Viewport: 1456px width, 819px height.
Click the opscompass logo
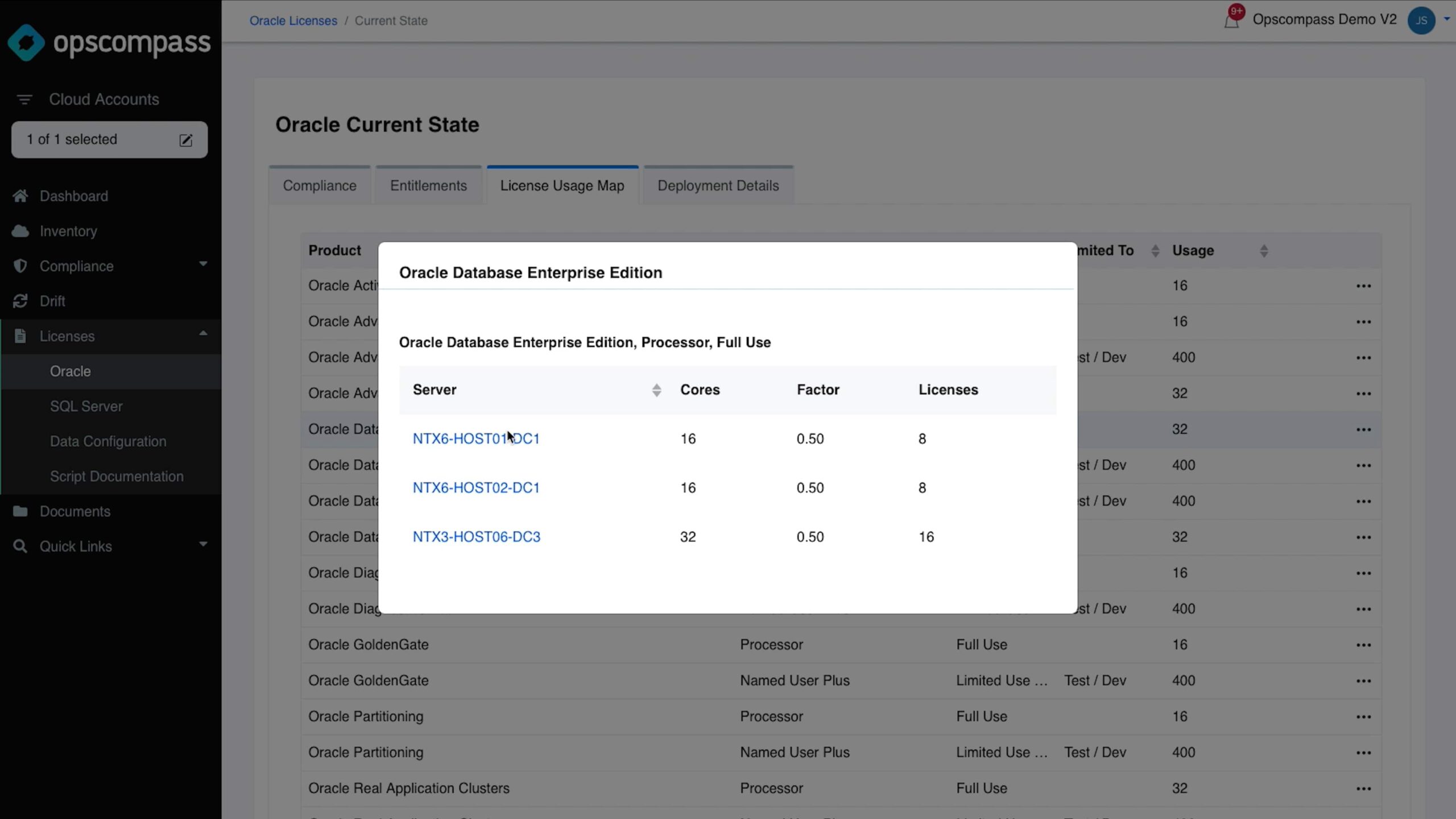pyautogui.click(x=109, y=43)
